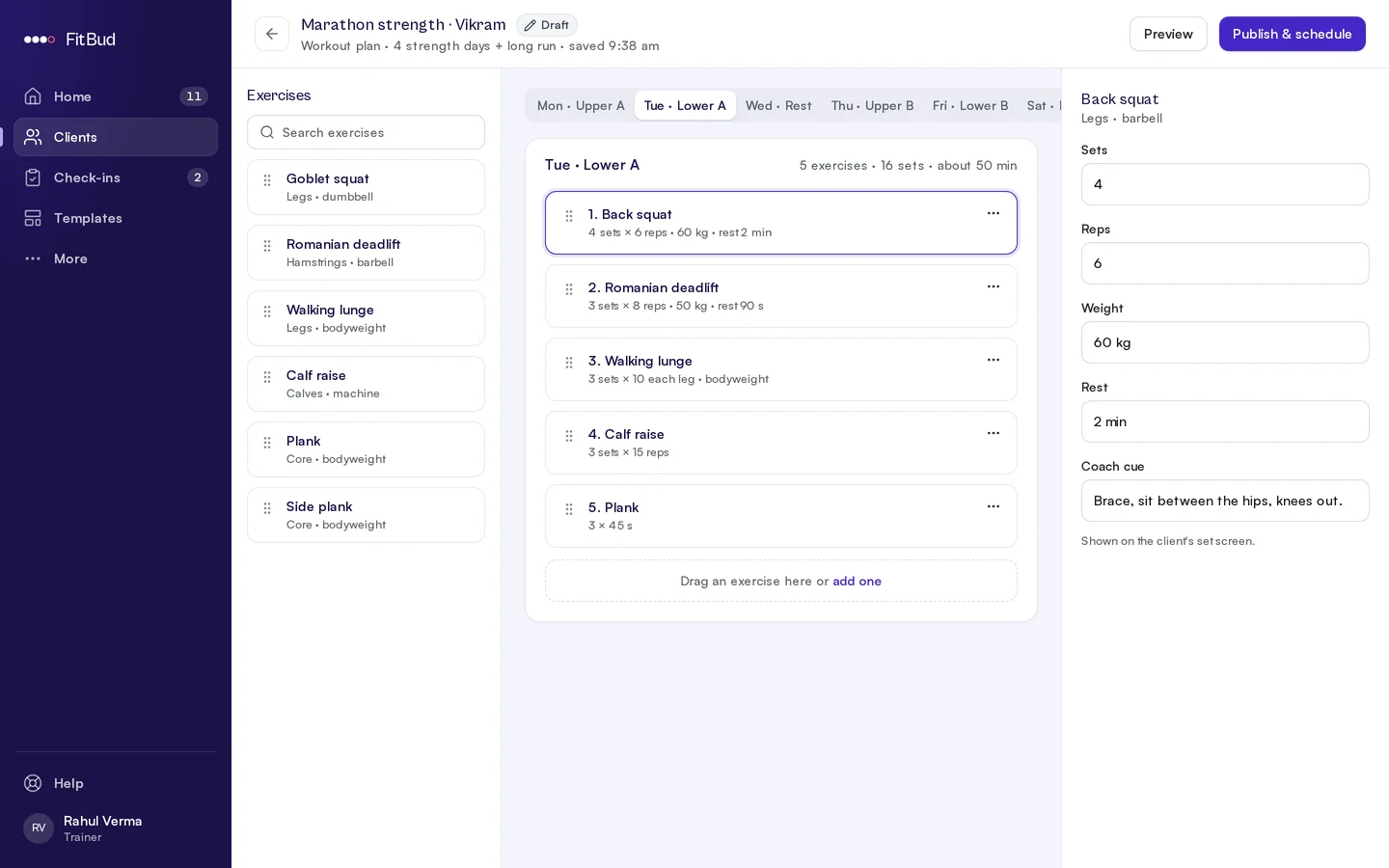
Task: Focus the Search exercises field
Action: coord(366,132)
